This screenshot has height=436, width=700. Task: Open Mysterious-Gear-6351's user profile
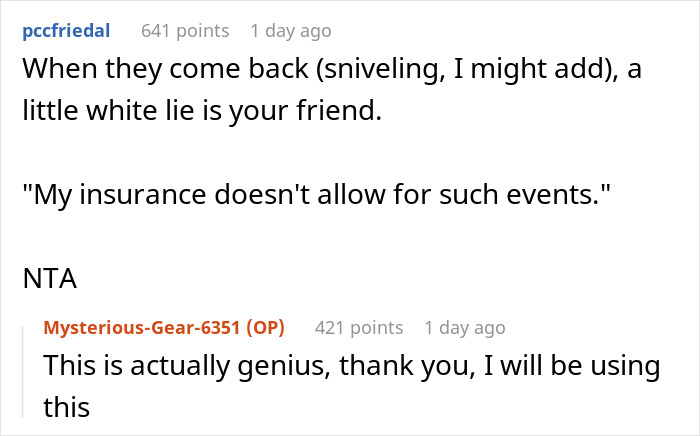(x=142, y=327)
